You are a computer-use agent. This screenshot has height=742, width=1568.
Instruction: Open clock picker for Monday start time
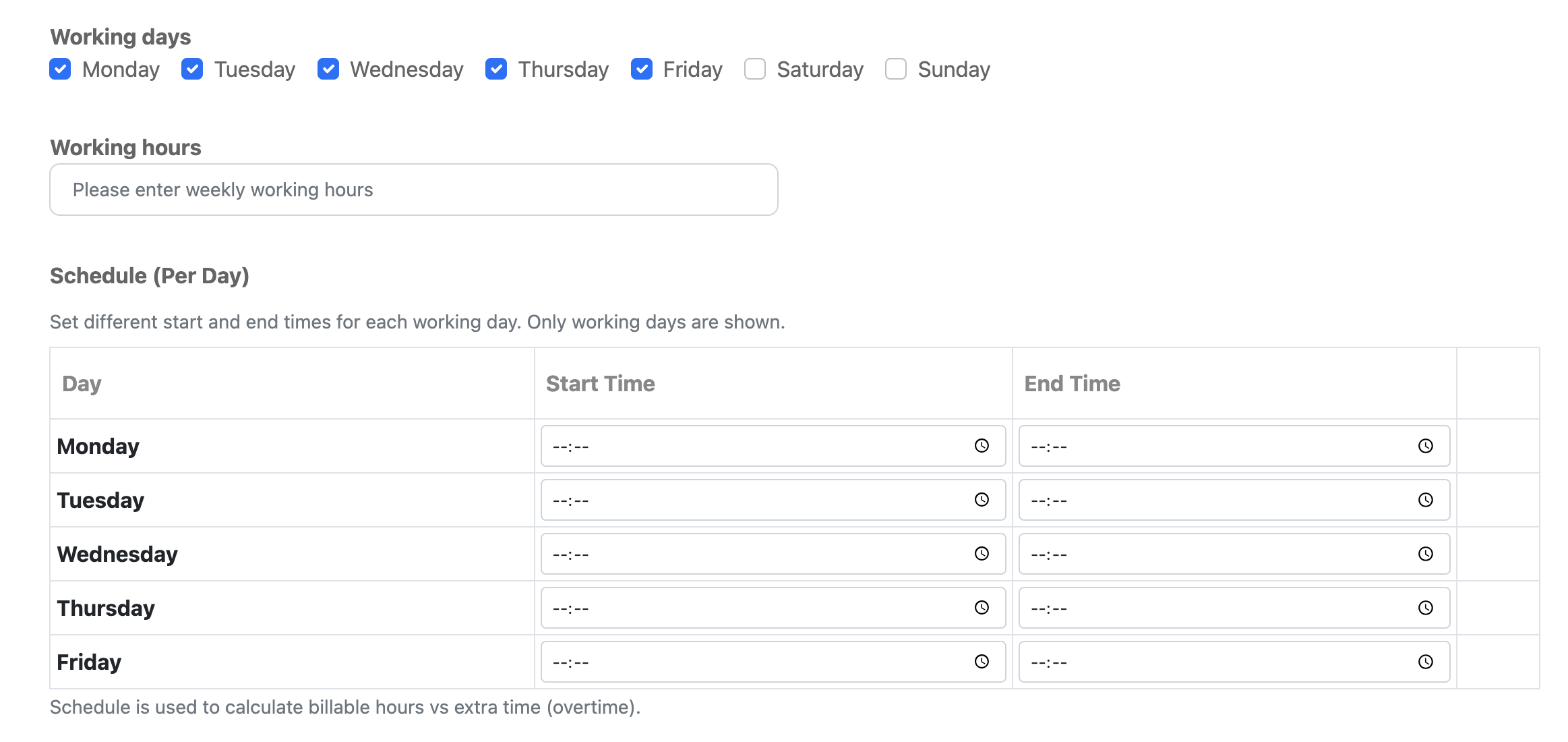pyautogui.click(x=982, y=446)
